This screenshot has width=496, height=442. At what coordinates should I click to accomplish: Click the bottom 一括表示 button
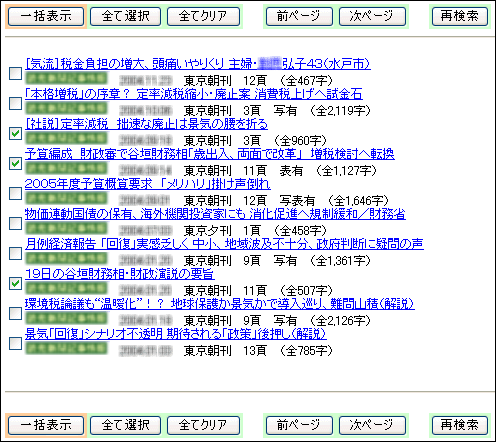[46, 425]
